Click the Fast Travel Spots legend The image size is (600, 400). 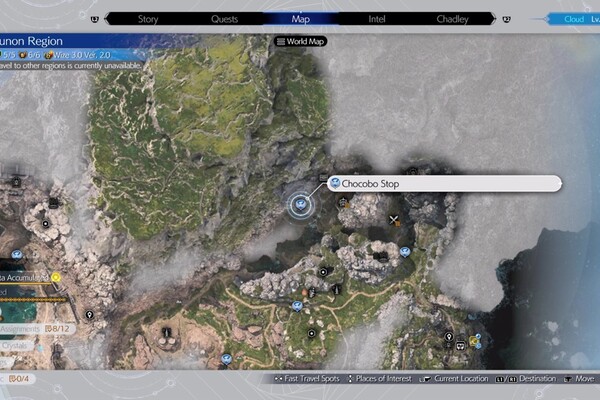tap(307, 379)
